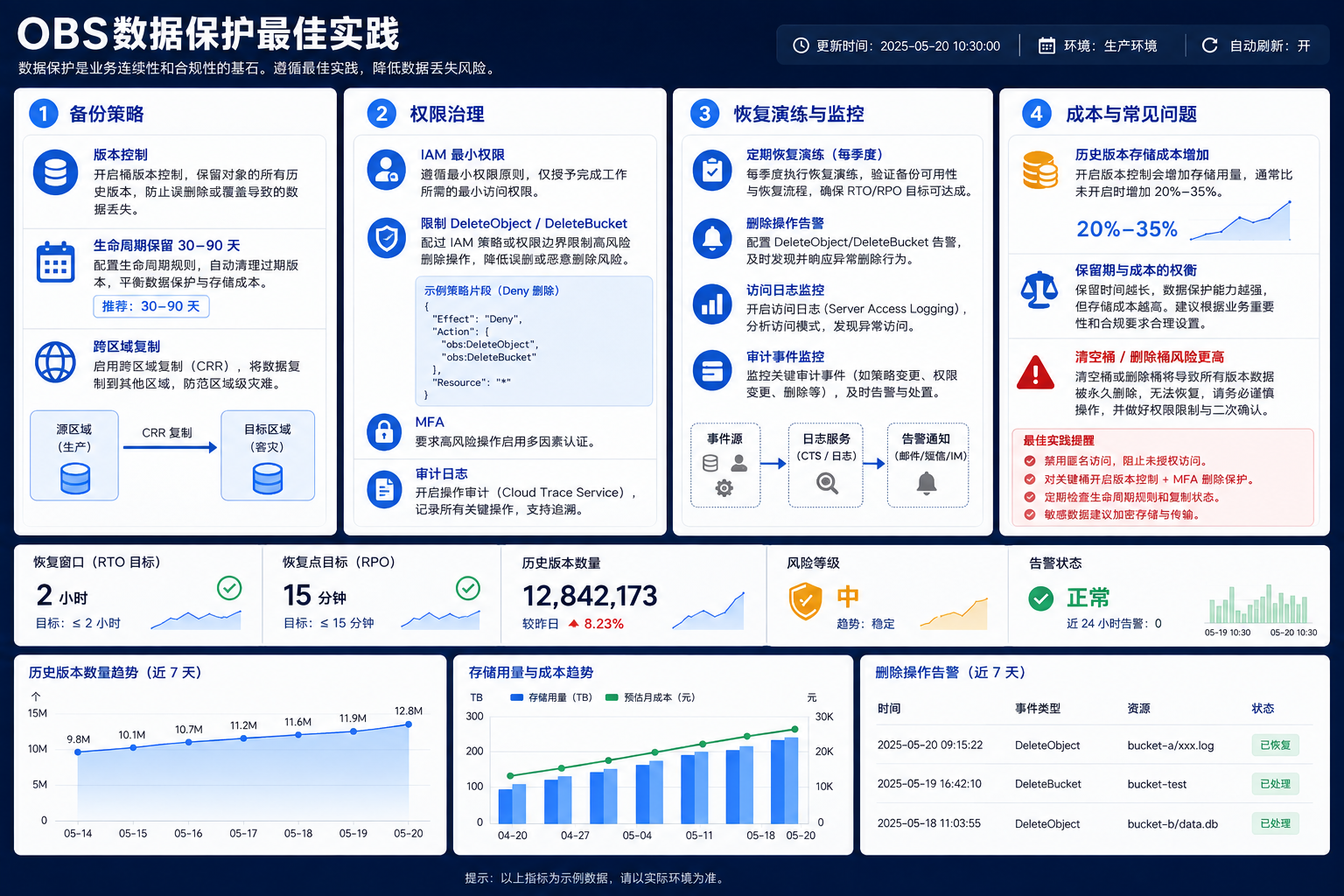Click the CRR 复制 arrow label
Screen dimensions: 1344x896
click(x=167, y=432)
